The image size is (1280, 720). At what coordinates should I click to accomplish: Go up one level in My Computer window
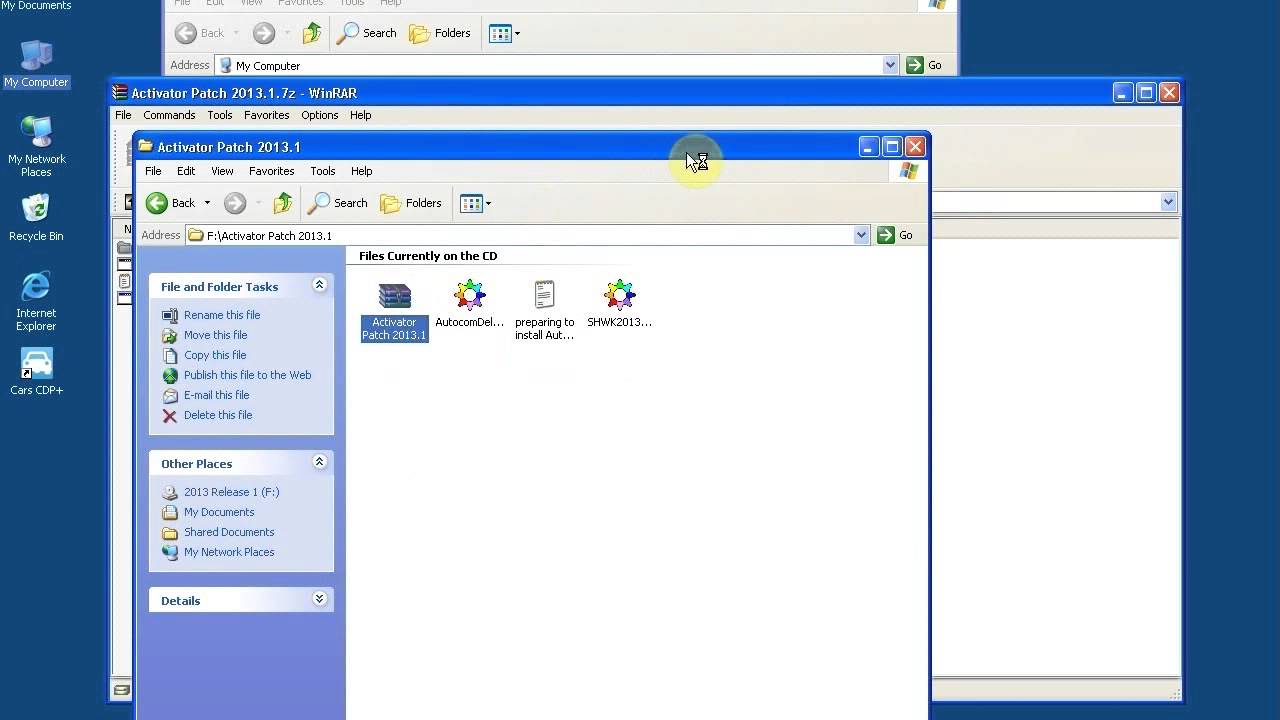coord(312,33)
